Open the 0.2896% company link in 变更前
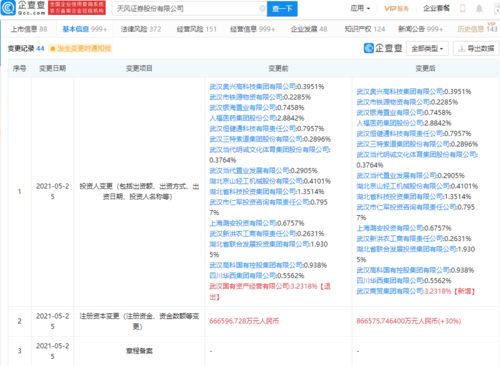The width and height of the screenshot is (500, 366). [x=256, y=139]
